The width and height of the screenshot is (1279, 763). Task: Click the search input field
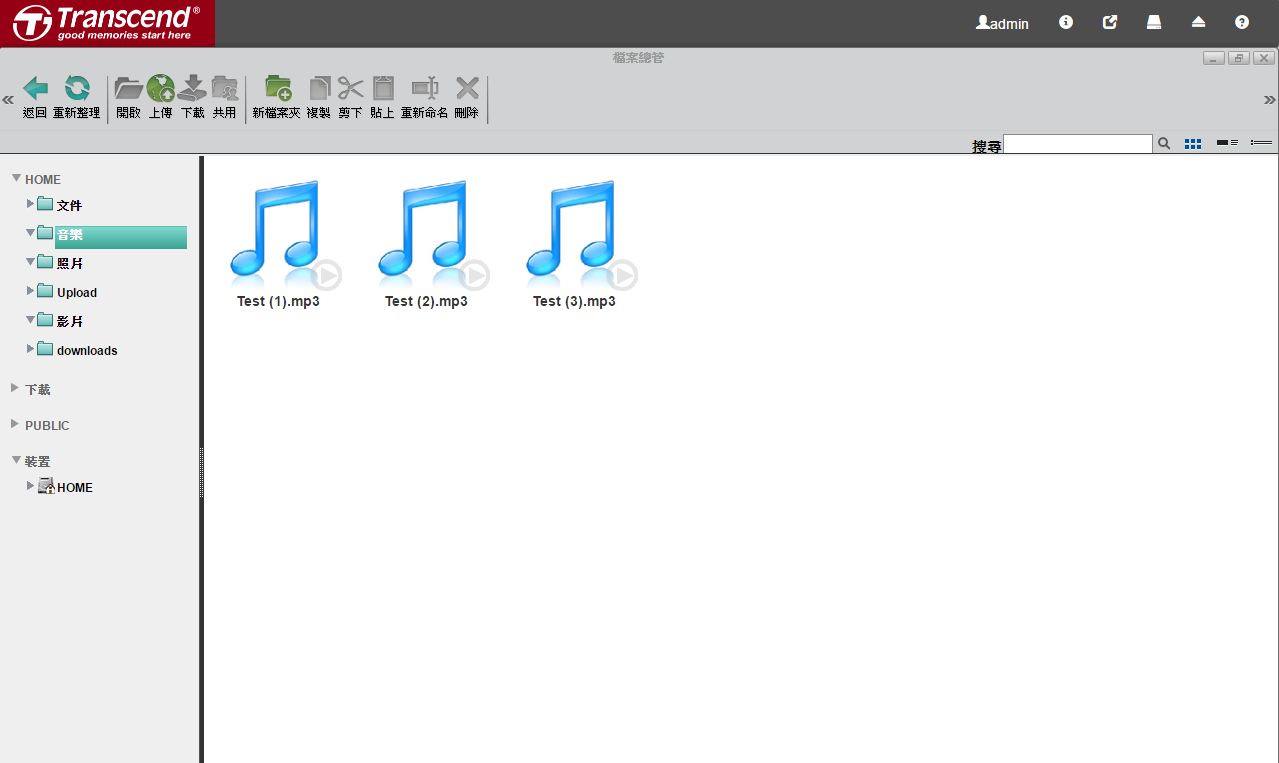coord(1078,144)
